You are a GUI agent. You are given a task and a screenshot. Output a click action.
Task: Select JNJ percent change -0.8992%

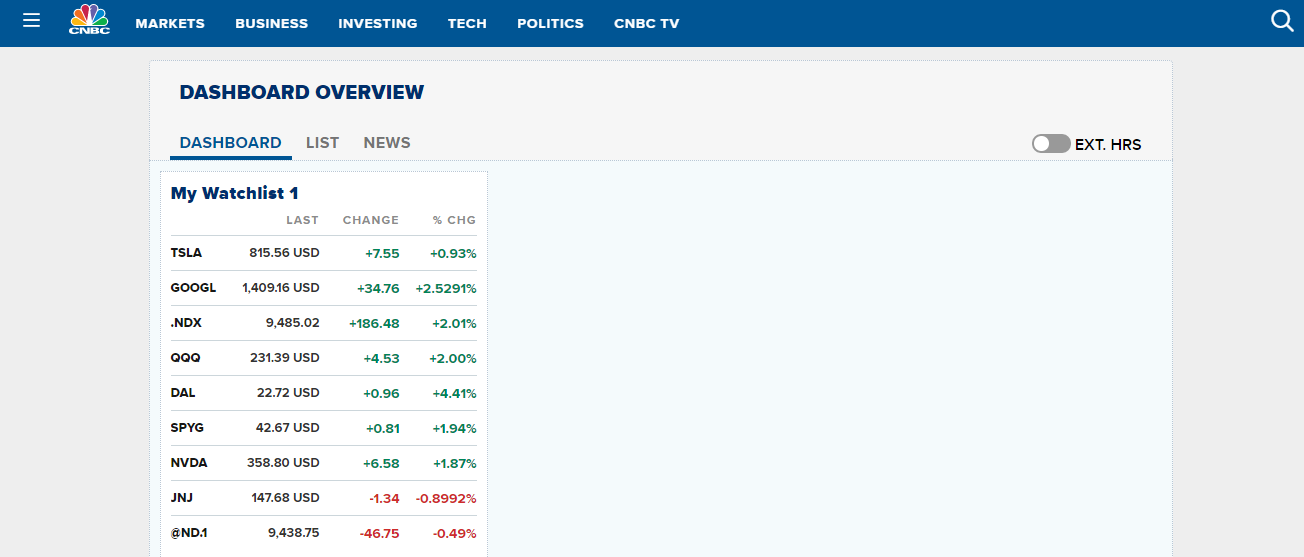[447, 498]
